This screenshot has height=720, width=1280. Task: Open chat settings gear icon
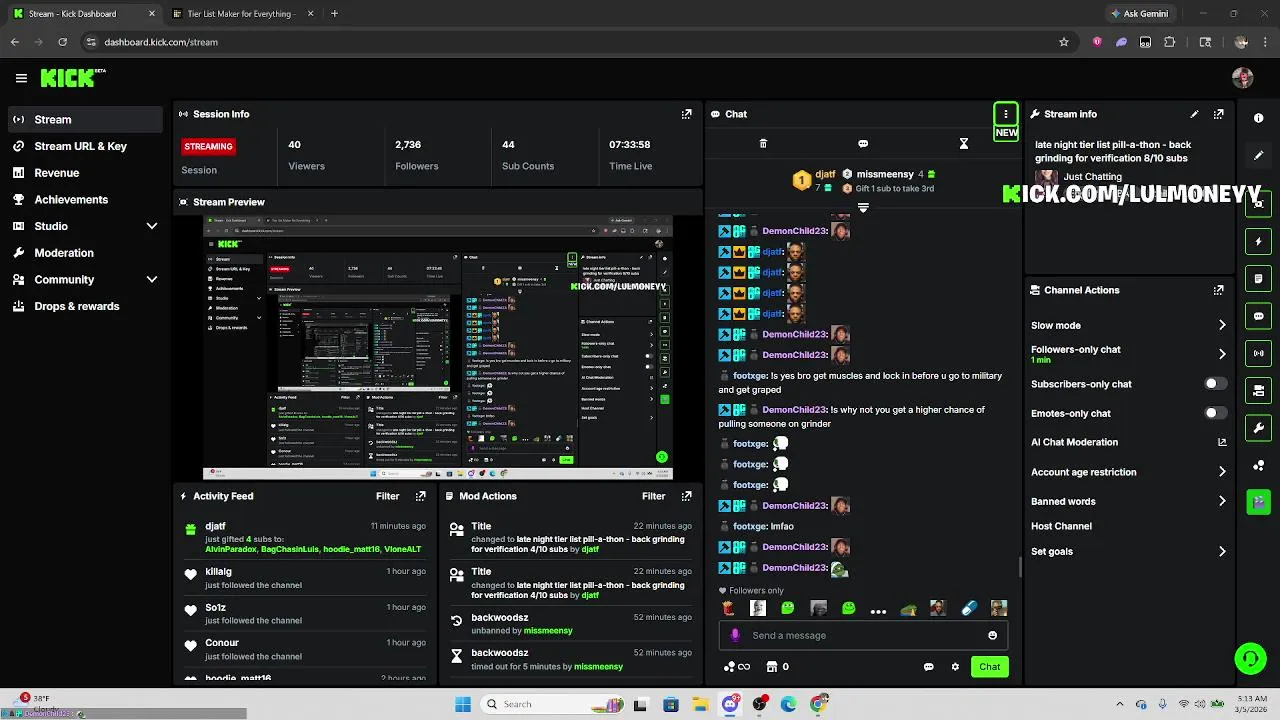(x=955, y=667)
